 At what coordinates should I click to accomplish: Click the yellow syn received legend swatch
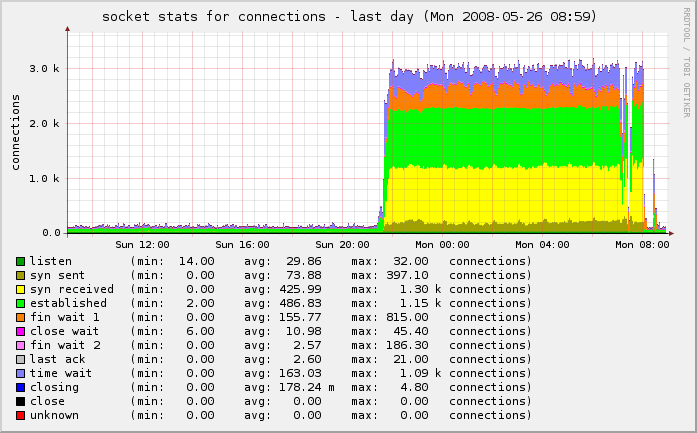[20, 289]
